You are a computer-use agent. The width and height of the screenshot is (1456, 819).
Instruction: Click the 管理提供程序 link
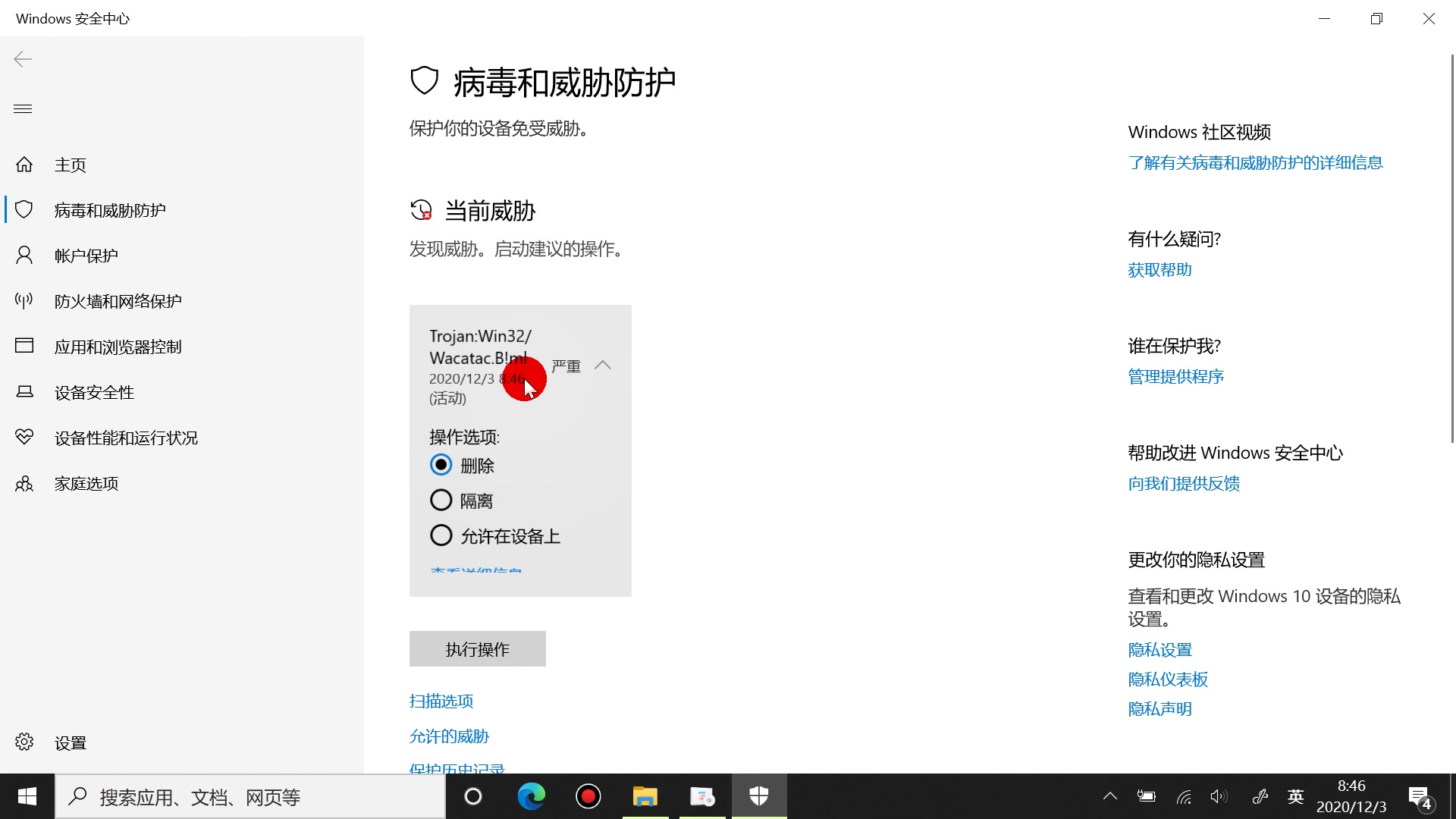click(x=1176, y=376)
